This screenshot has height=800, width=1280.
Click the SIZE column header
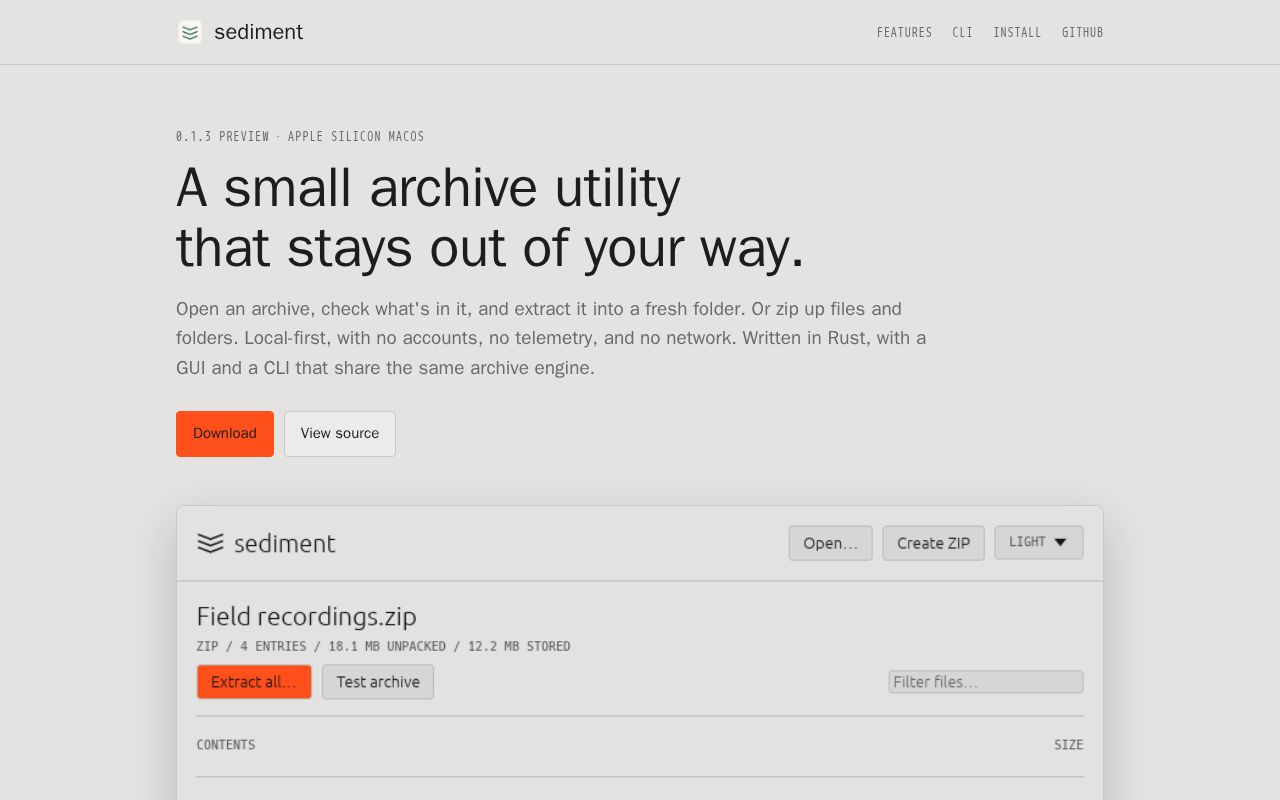(x=1069, y=745)
